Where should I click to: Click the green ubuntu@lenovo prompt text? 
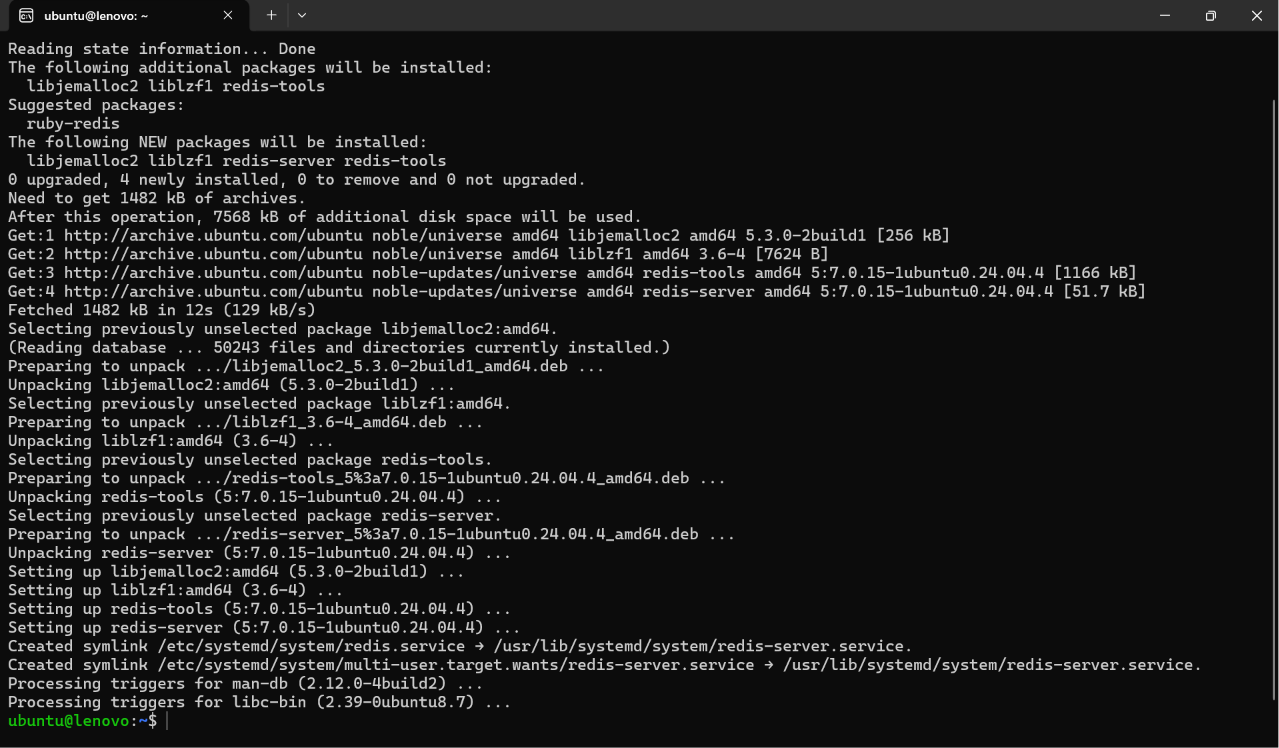(69, 721)
